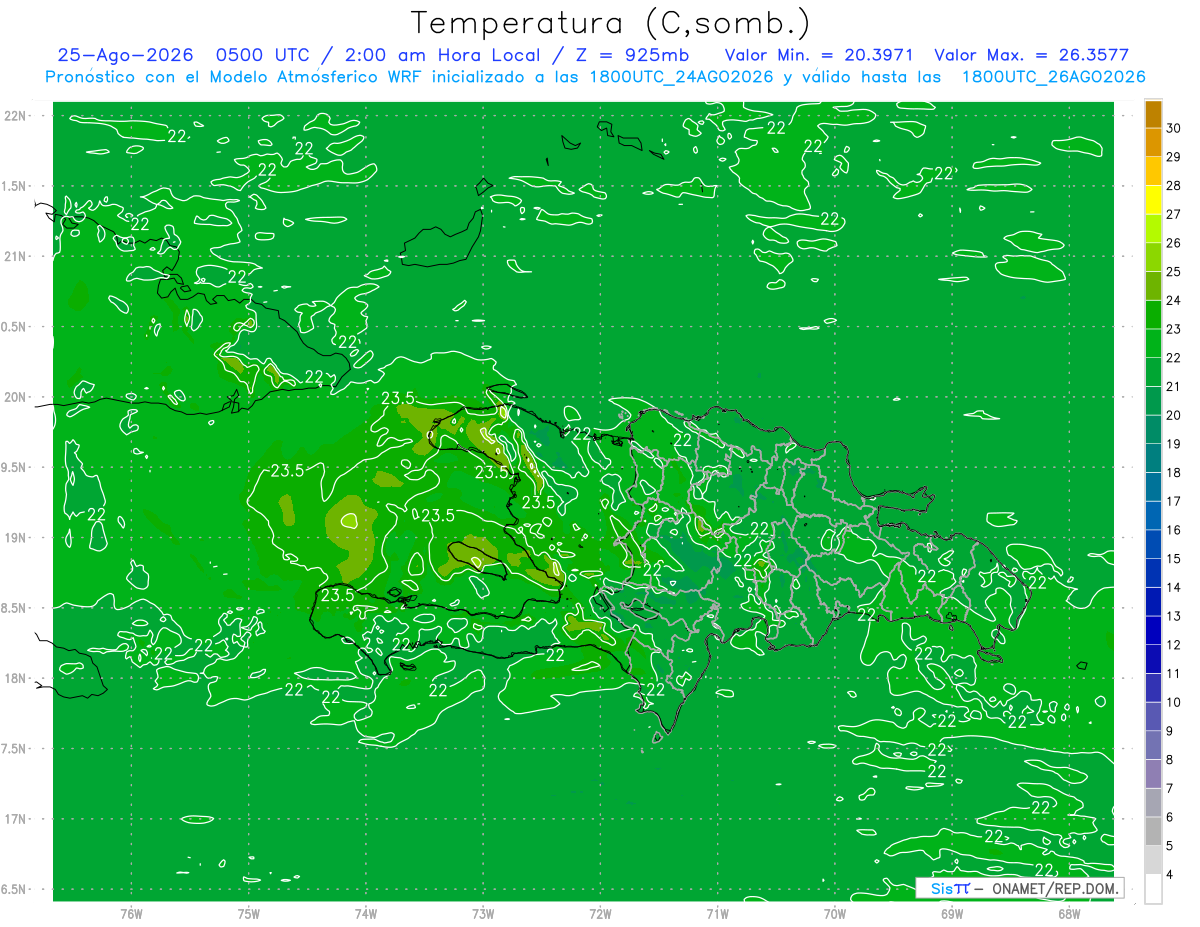The width and height of the screenshot is (1200, 927).
Task: Click the '75W' longitude axis label
Action: tap(248, 913)
